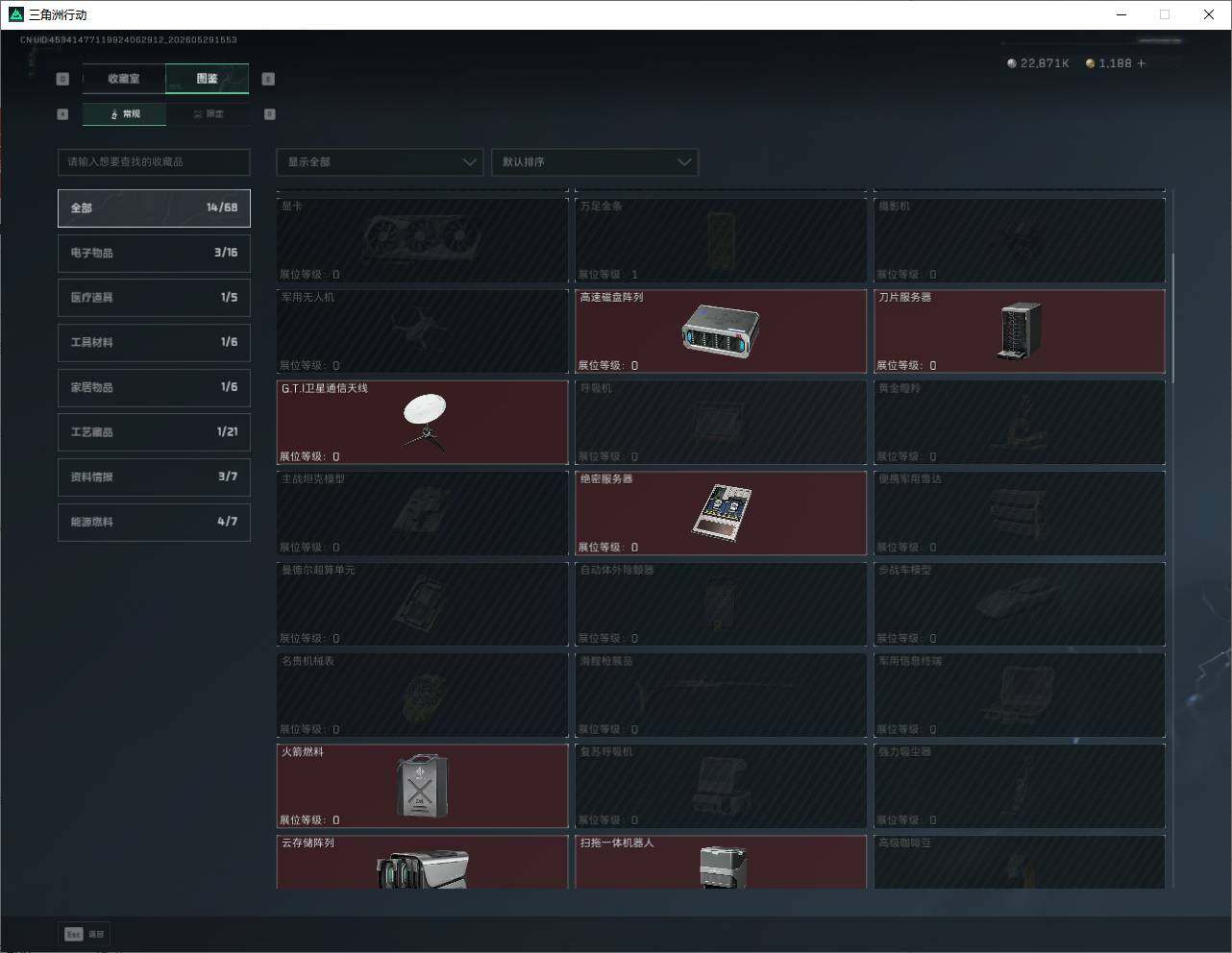Filter by 工艺藏品 category
Screen dimensions: 1232x953
tap(154, 432)
